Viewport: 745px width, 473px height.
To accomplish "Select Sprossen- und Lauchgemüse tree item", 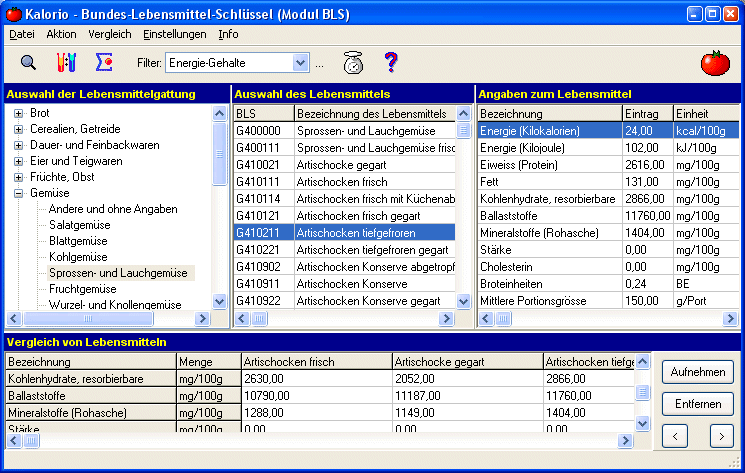I will (x=118, y=273).
